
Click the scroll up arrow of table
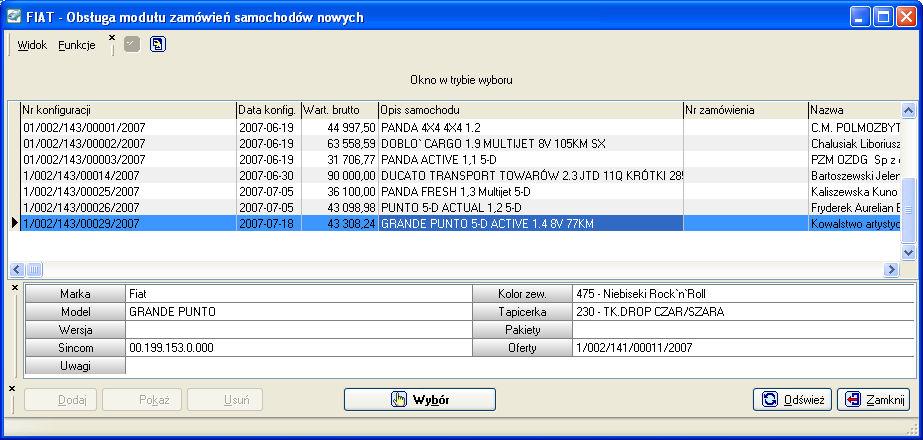(908, 110)
